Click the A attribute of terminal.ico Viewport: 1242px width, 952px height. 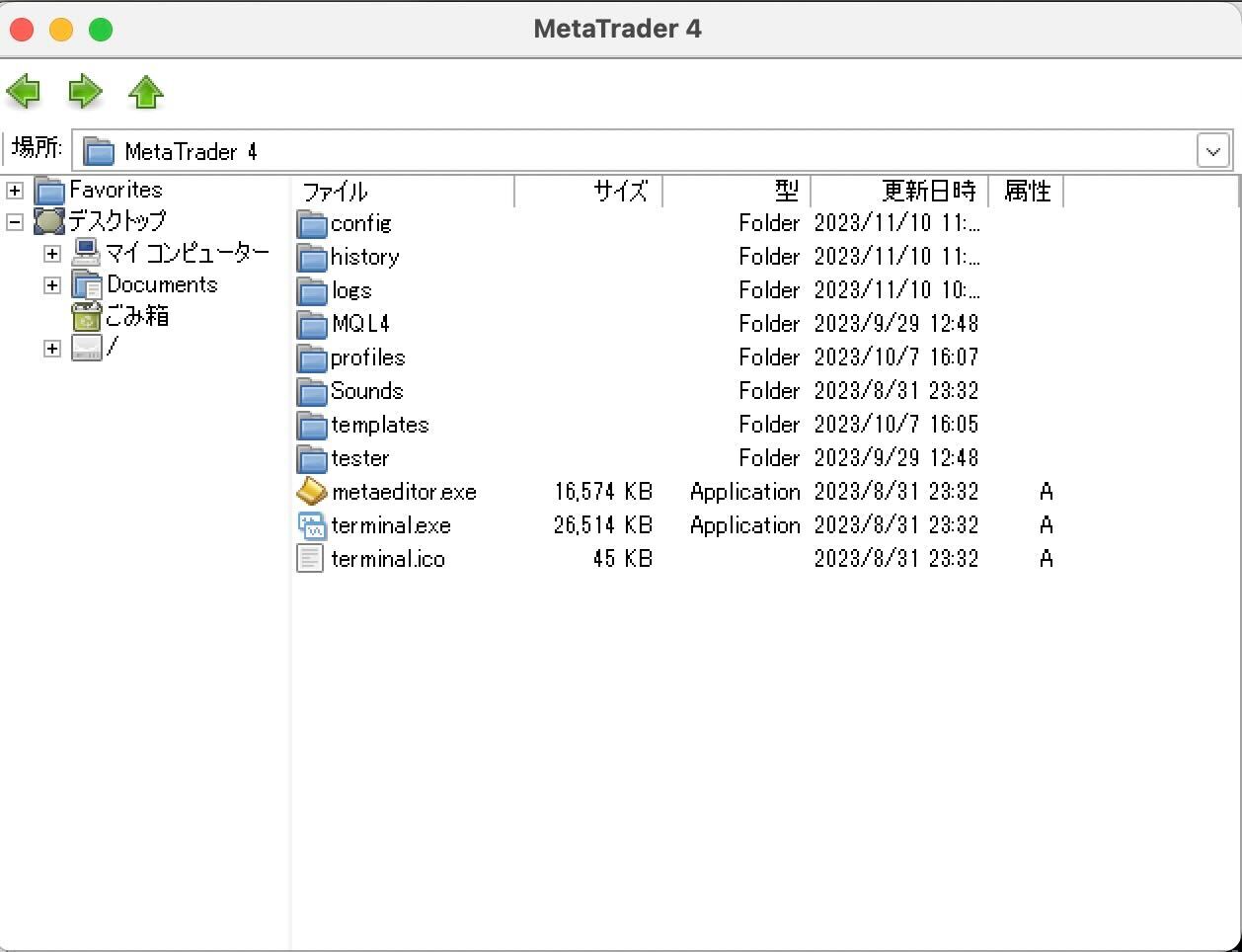click(1047, 559)
